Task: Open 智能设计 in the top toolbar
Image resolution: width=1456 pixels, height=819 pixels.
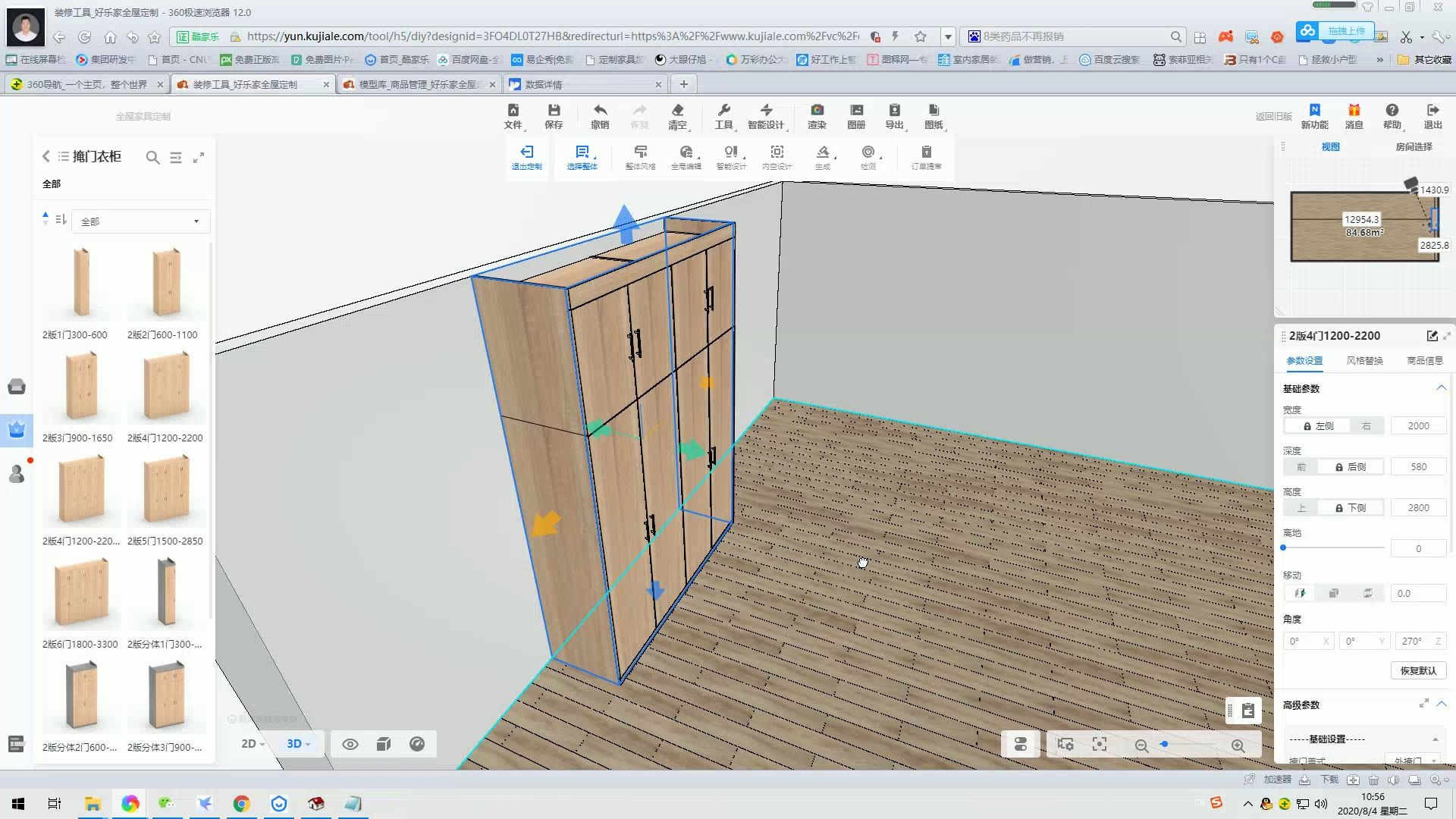Action: (767, 117)
